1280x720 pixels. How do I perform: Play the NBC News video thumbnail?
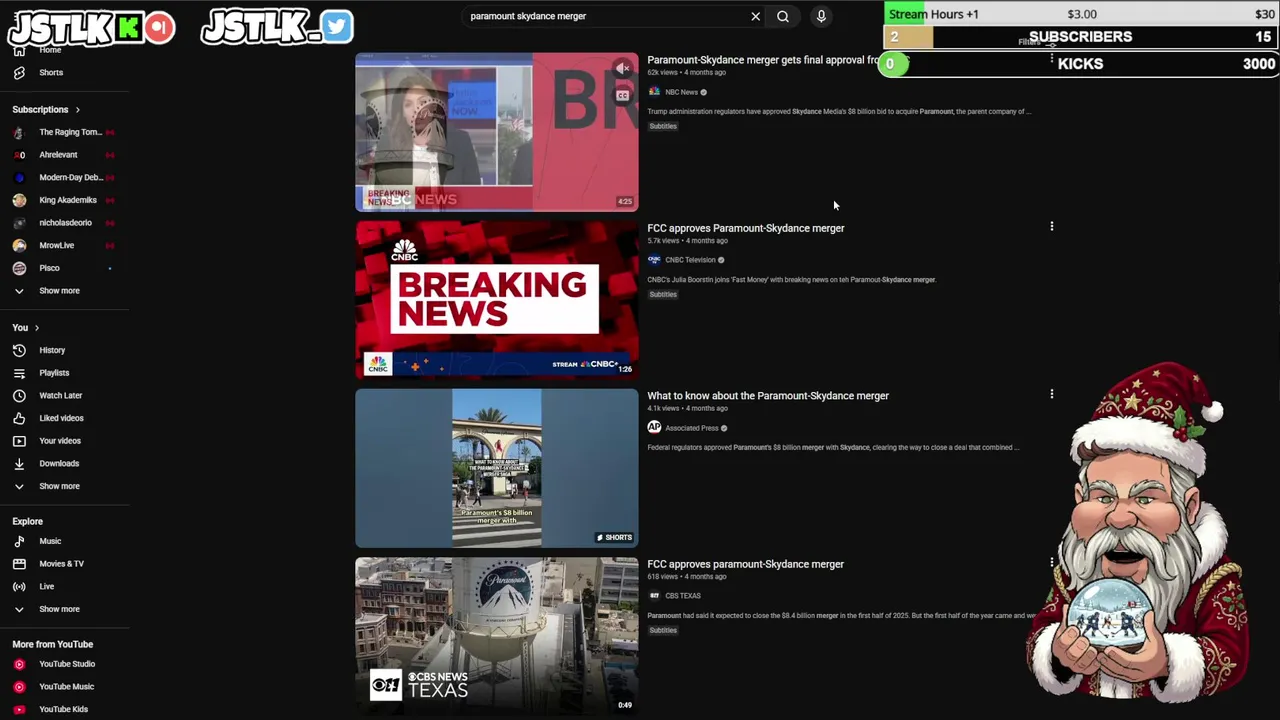[x=497, y=132]
